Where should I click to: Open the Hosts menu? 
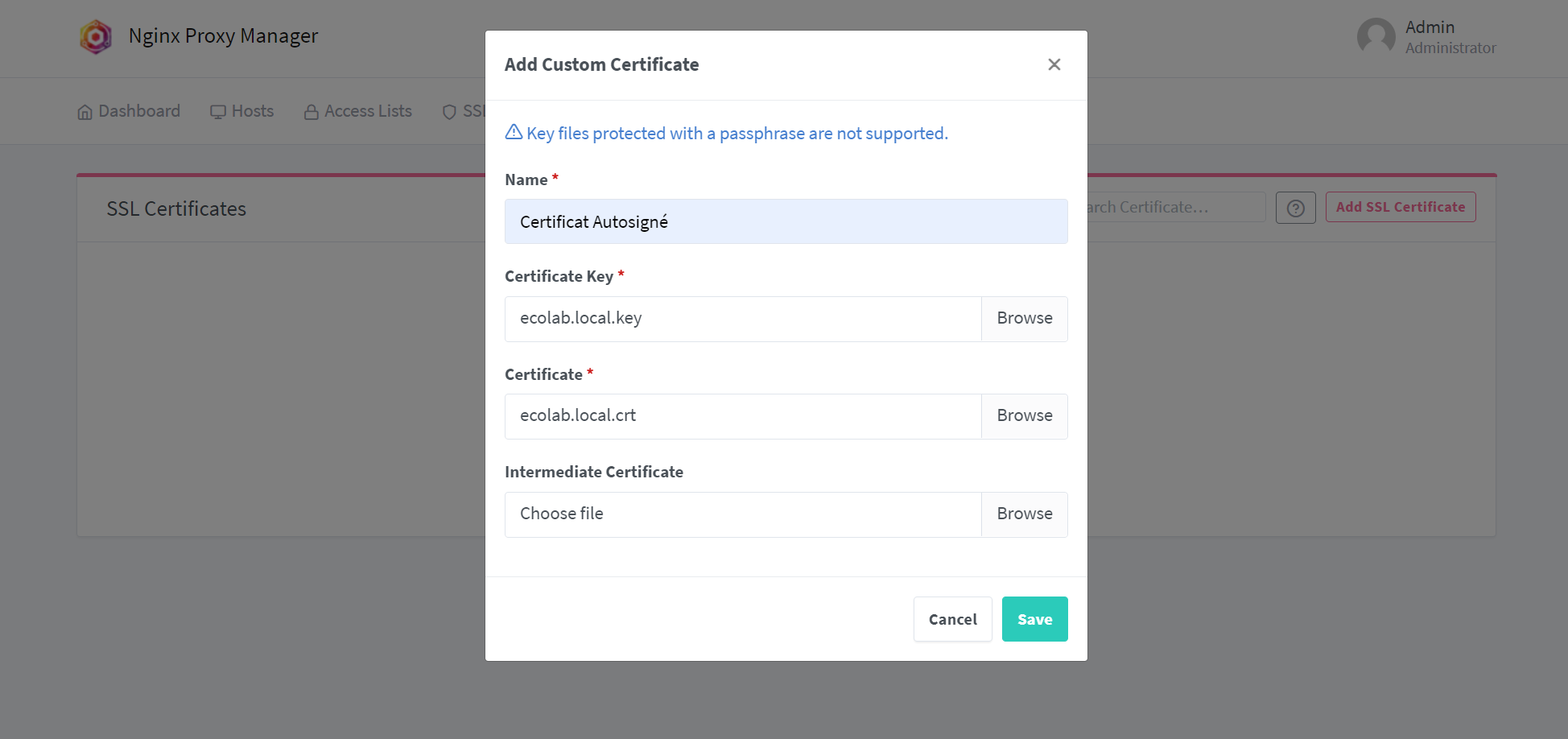(x=241, y=111)
